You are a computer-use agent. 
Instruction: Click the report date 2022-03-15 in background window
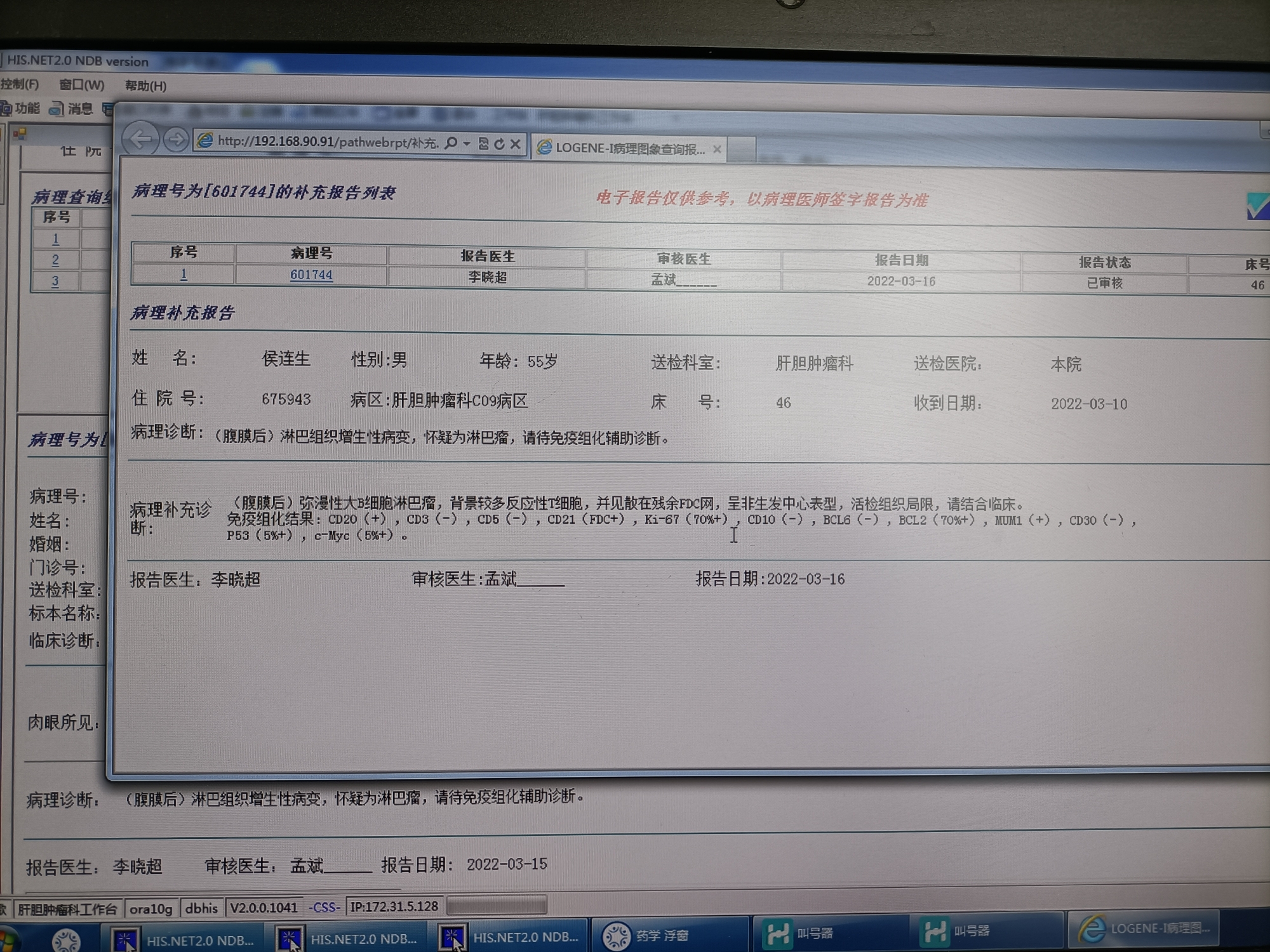click(507, 864)
